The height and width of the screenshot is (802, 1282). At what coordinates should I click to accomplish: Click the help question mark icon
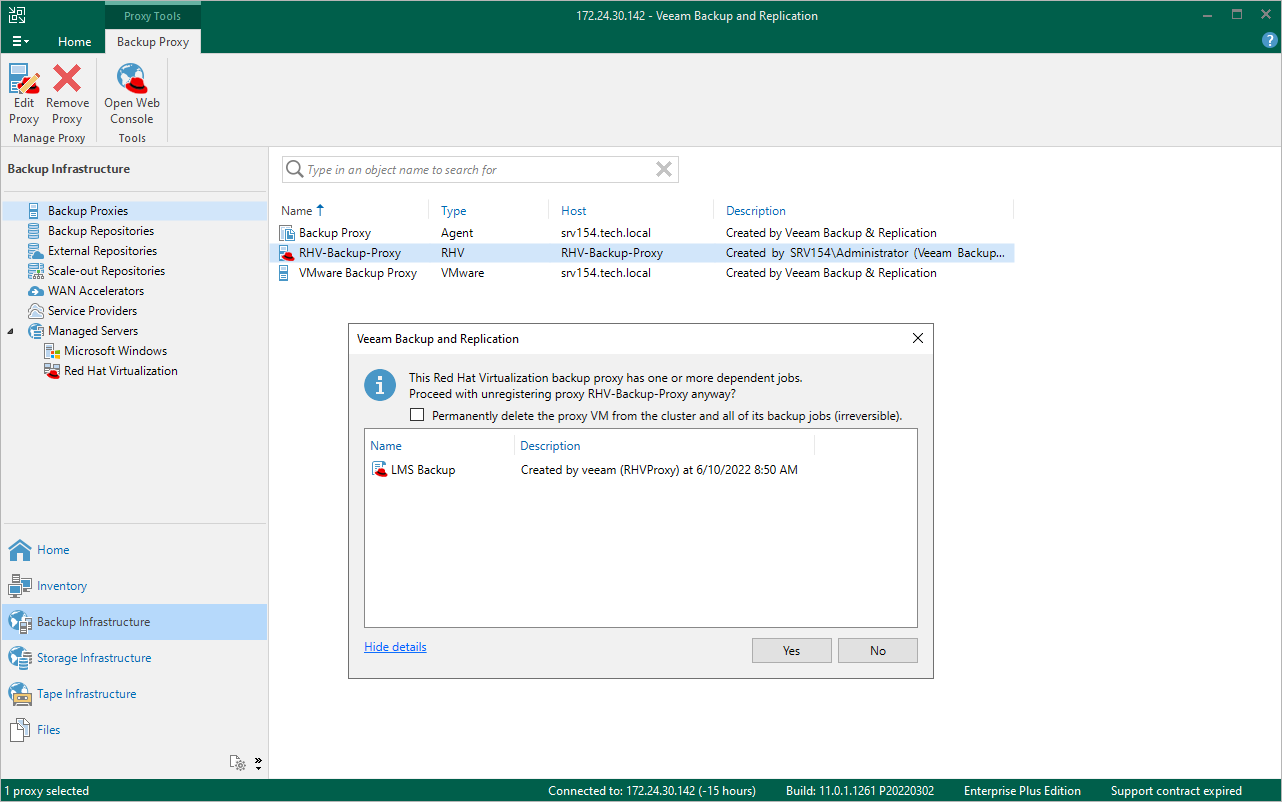tap(1270, 41)
